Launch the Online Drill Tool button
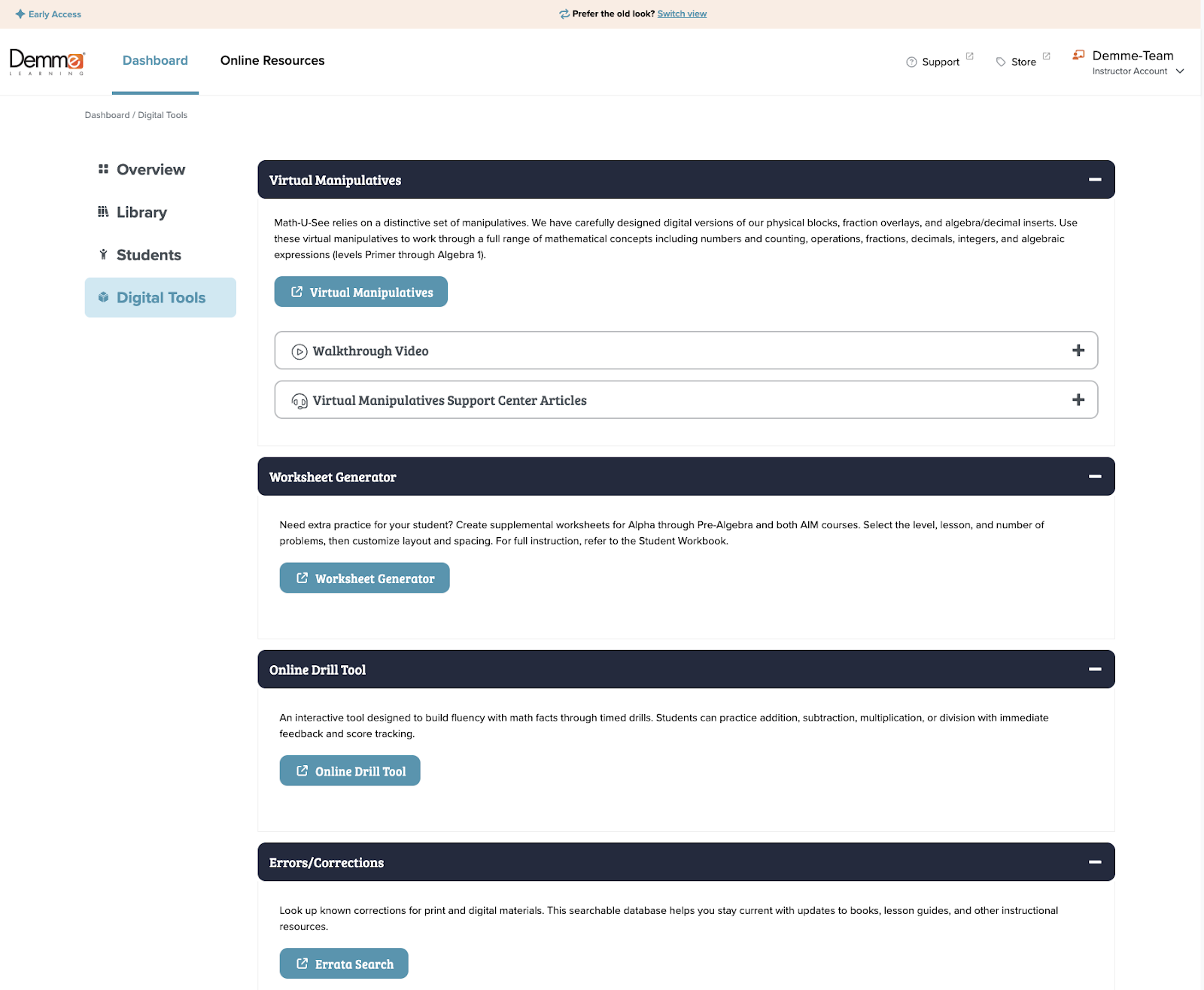The height and width of the screenshot is (990, 1204). click(x=350, y=770)
